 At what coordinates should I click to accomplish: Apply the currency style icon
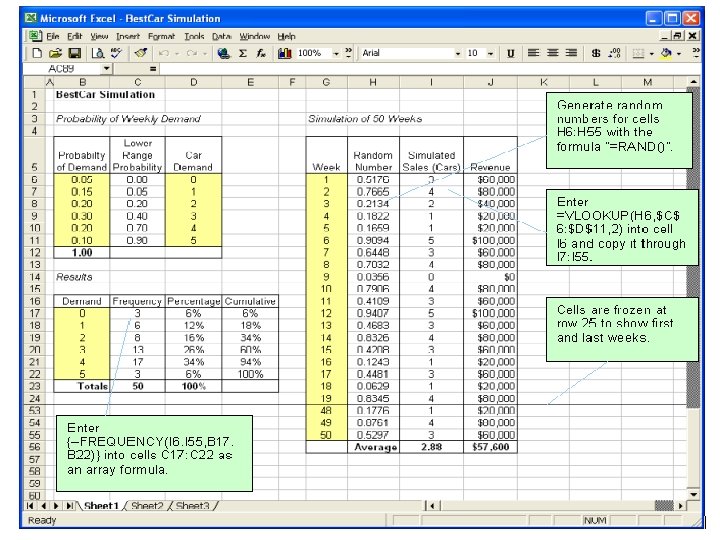[x=596, y=53]
